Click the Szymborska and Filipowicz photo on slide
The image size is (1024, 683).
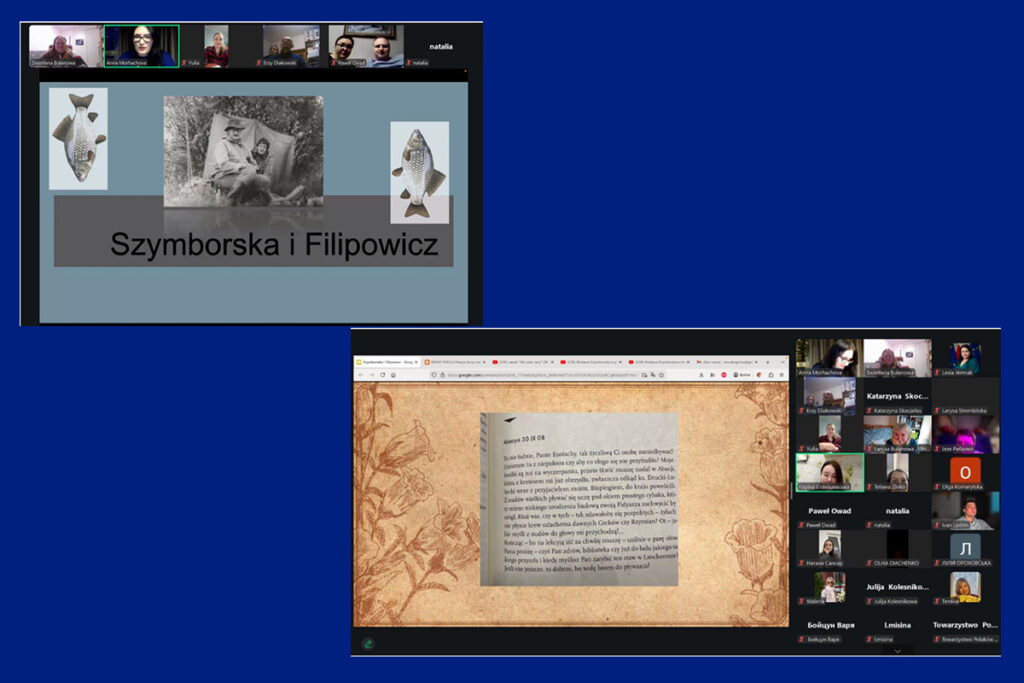coord(243,150)
